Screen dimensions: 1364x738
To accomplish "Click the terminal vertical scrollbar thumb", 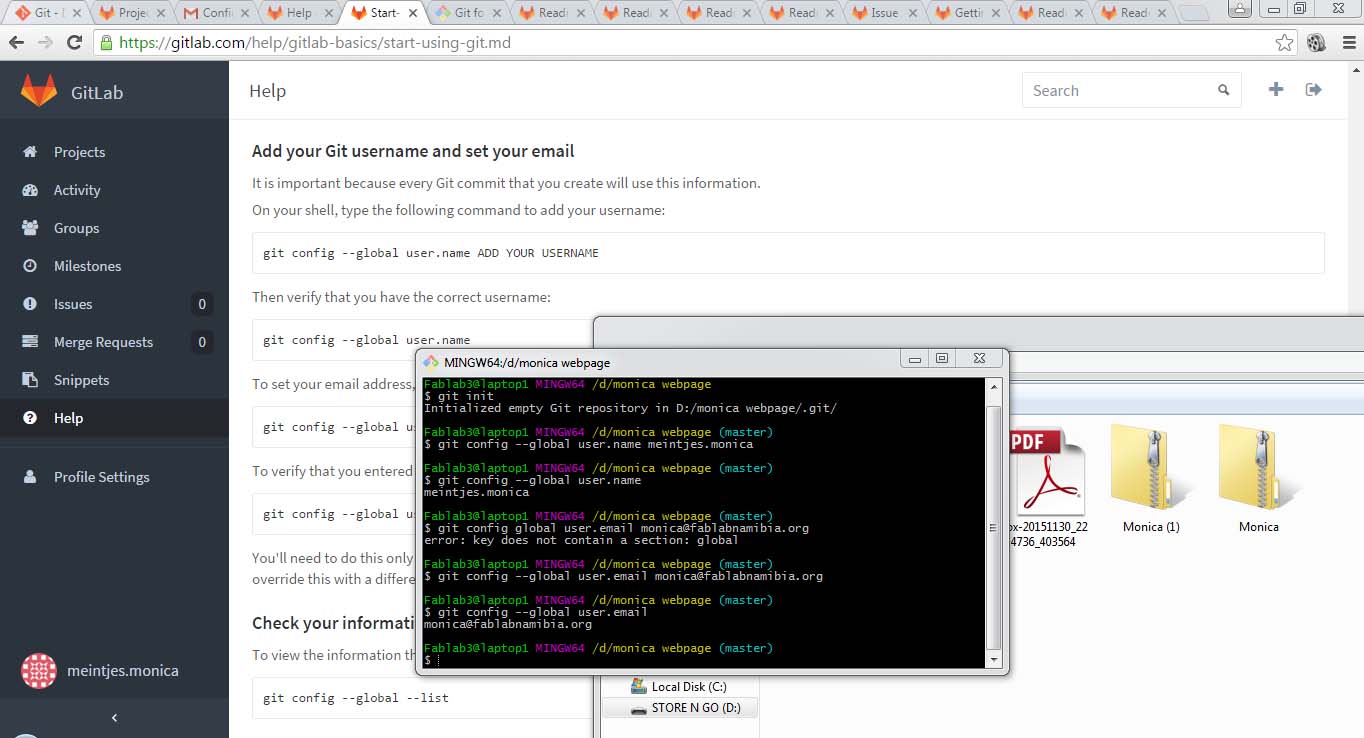I will (x=993, y=527).
